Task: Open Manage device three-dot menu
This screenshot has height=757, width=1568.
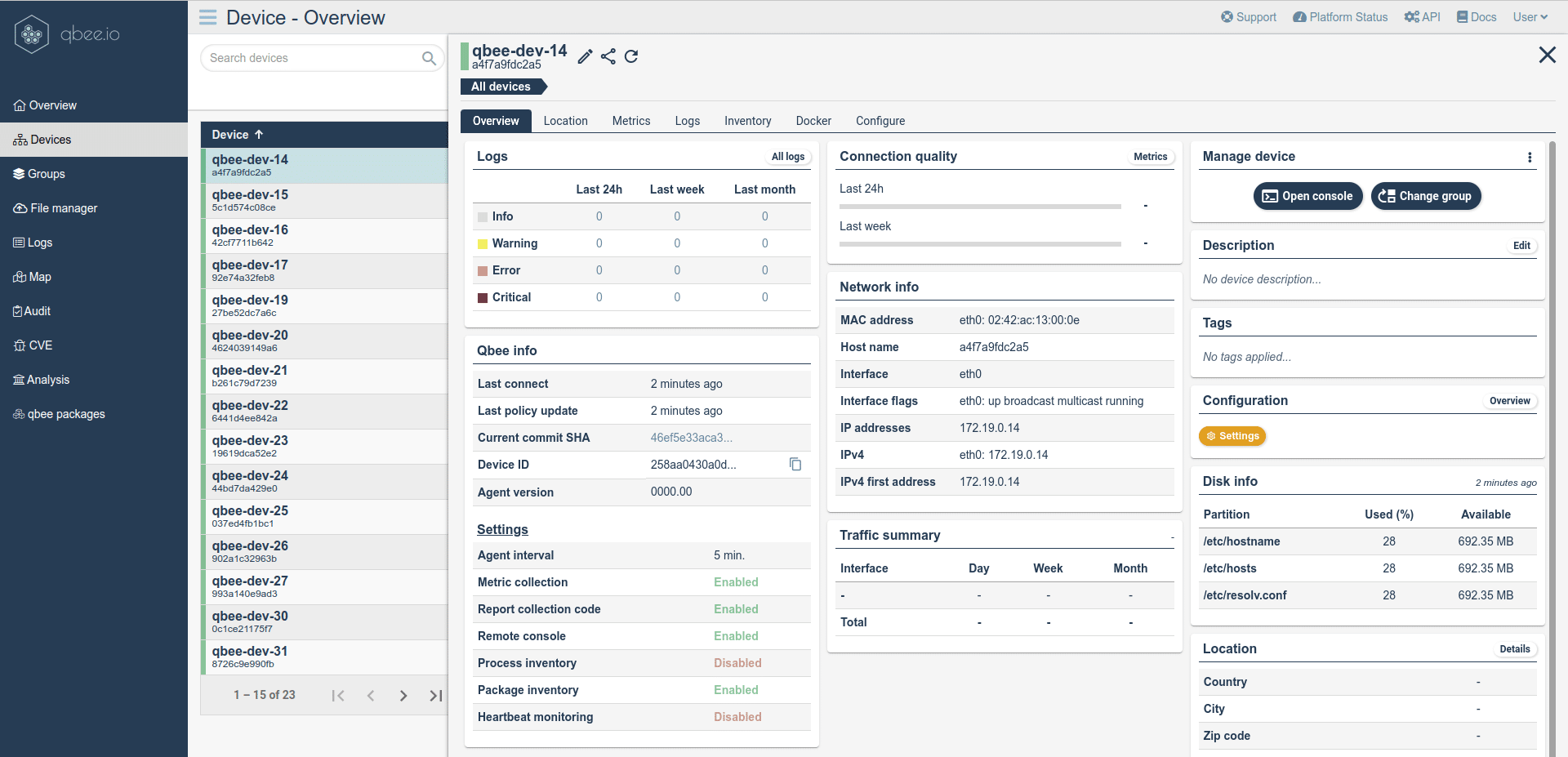Action: (x=1530, y=158)
